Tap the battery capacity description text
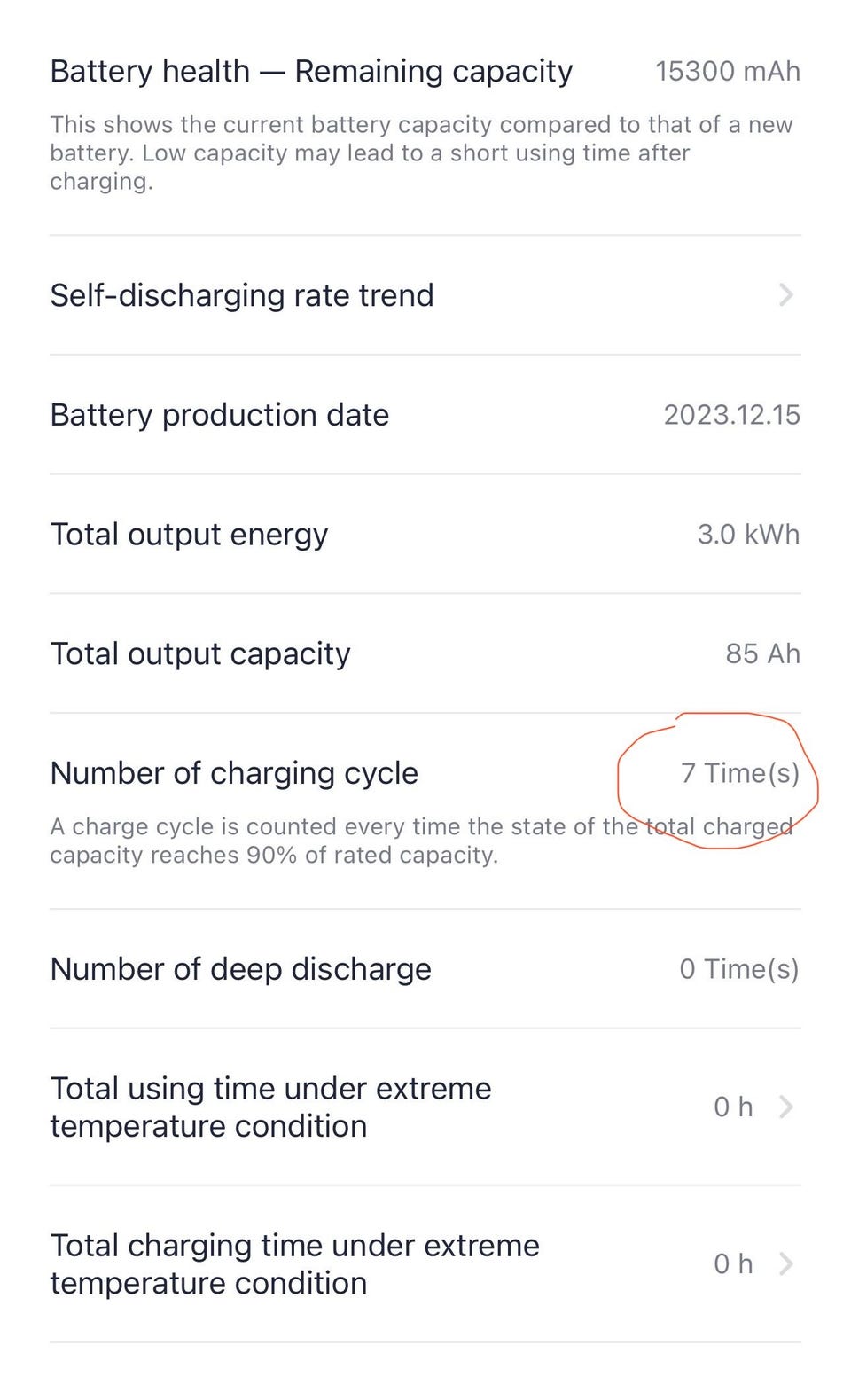851x1400 pixels. point(421,153)
